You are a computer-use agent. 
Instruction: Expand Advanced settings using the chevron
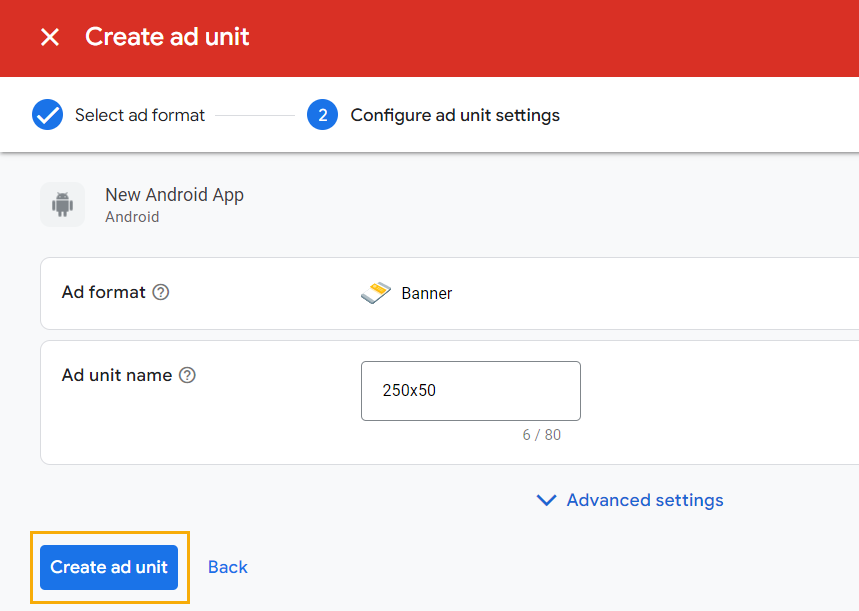[546, 500]
